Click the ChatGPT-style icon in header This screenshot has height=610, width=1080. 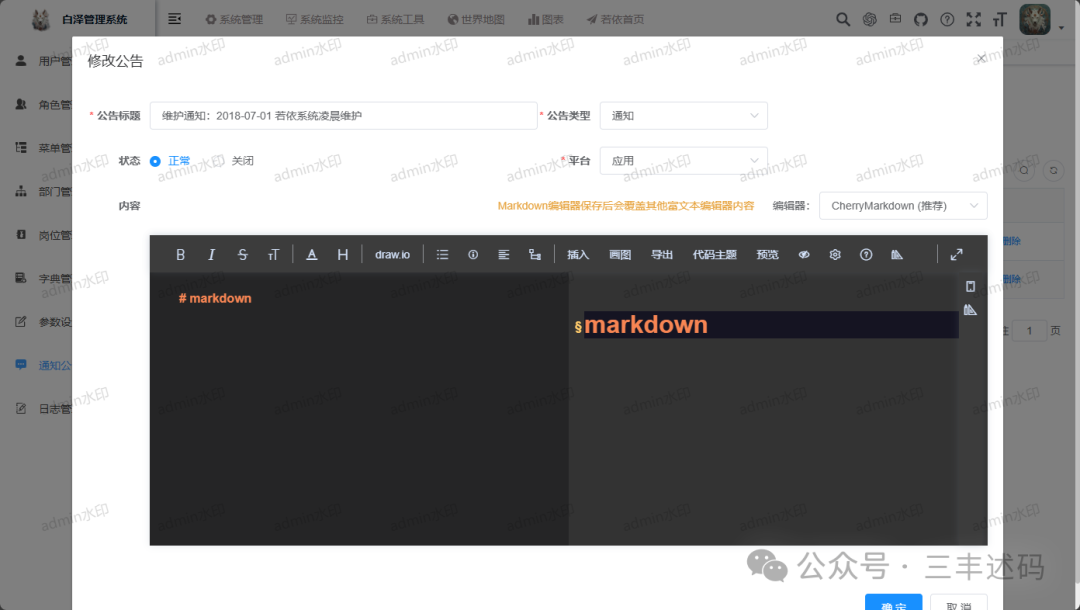point(869,19)
